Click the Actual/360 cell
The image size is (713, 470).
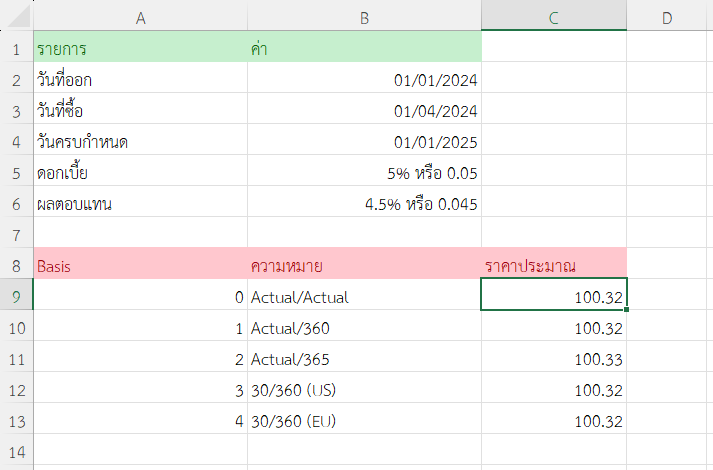(364, 325)
